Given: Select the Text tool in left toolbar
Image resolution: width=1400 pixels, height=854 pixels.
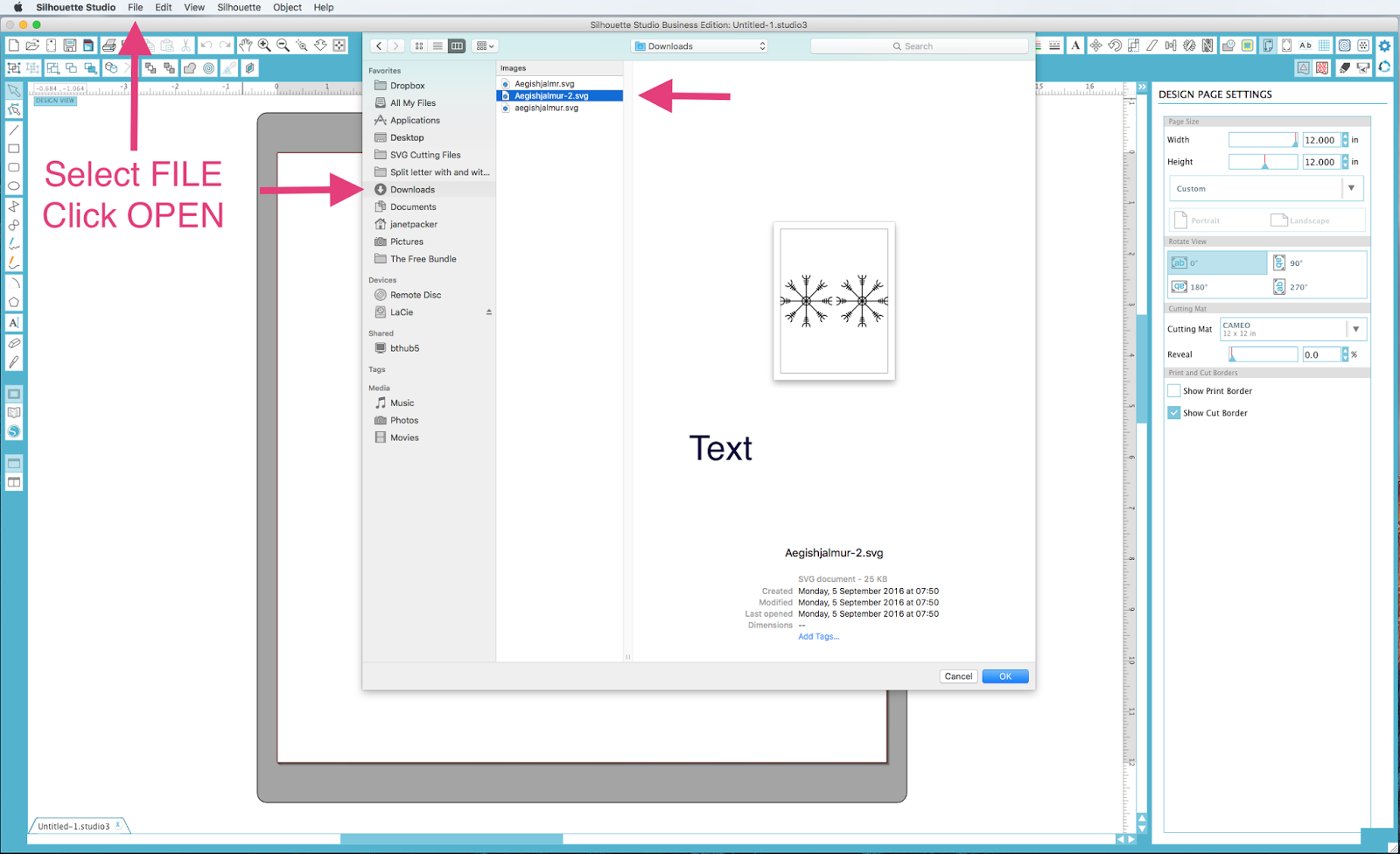Looking at the screenshot, I should (14, 323).
